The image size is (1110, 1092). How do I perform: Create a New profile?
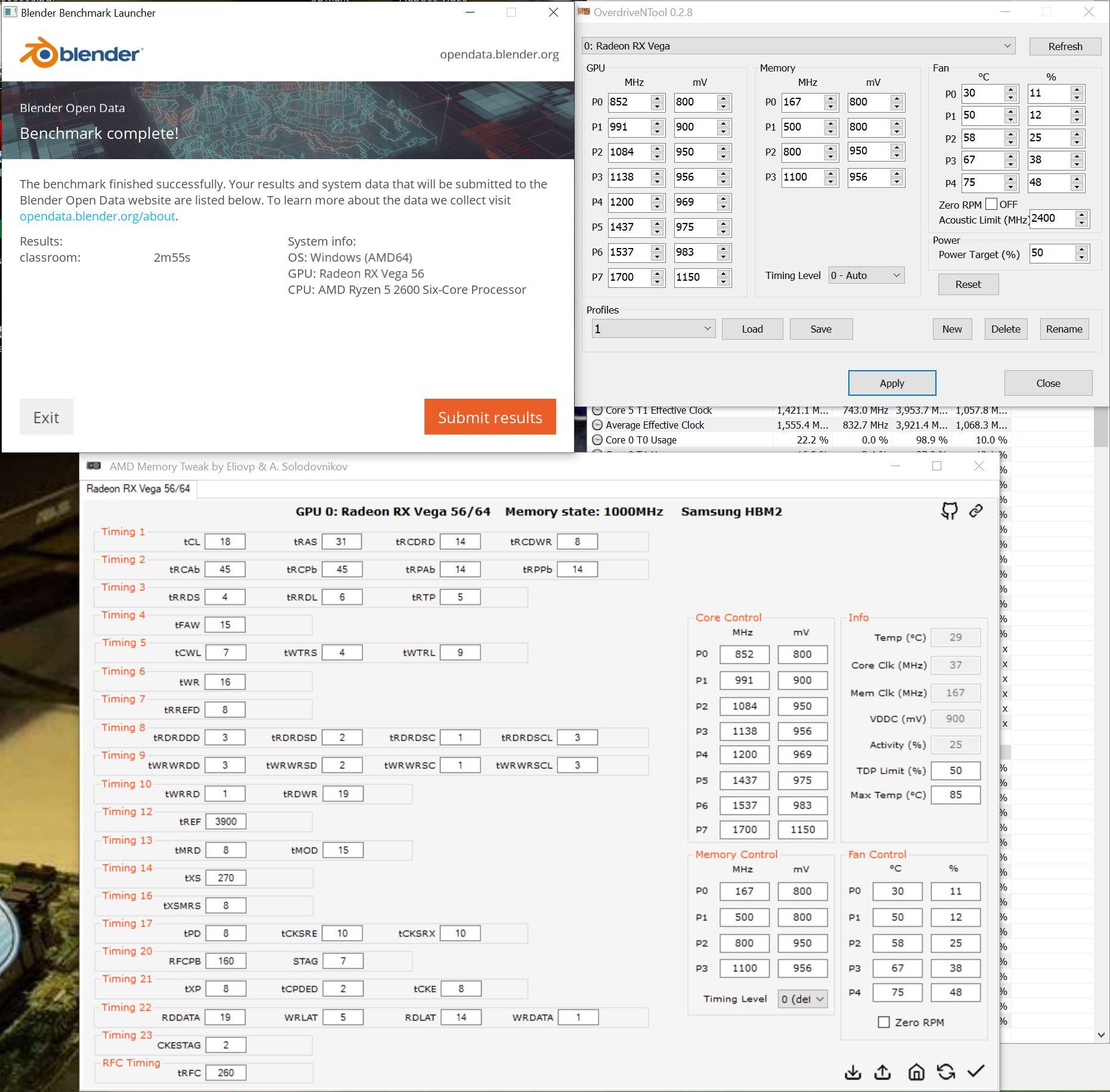pyautogui.click(x=952, y=329)
